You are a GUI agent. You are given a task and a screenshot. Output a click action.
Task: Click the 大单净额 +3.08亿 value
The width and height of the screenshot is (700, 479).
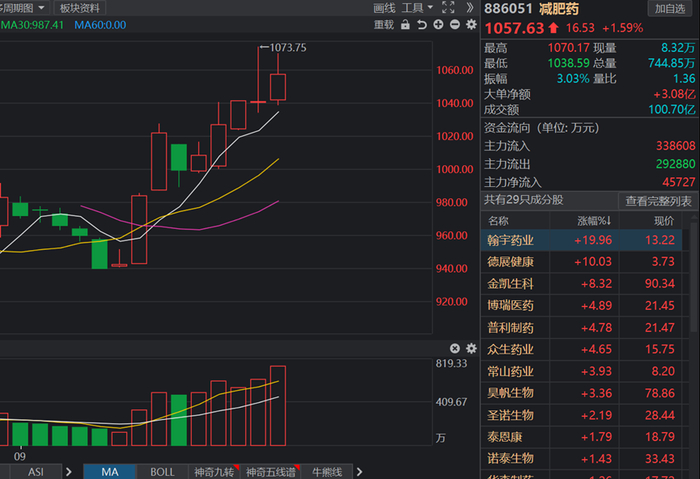(x=674, y=94)
